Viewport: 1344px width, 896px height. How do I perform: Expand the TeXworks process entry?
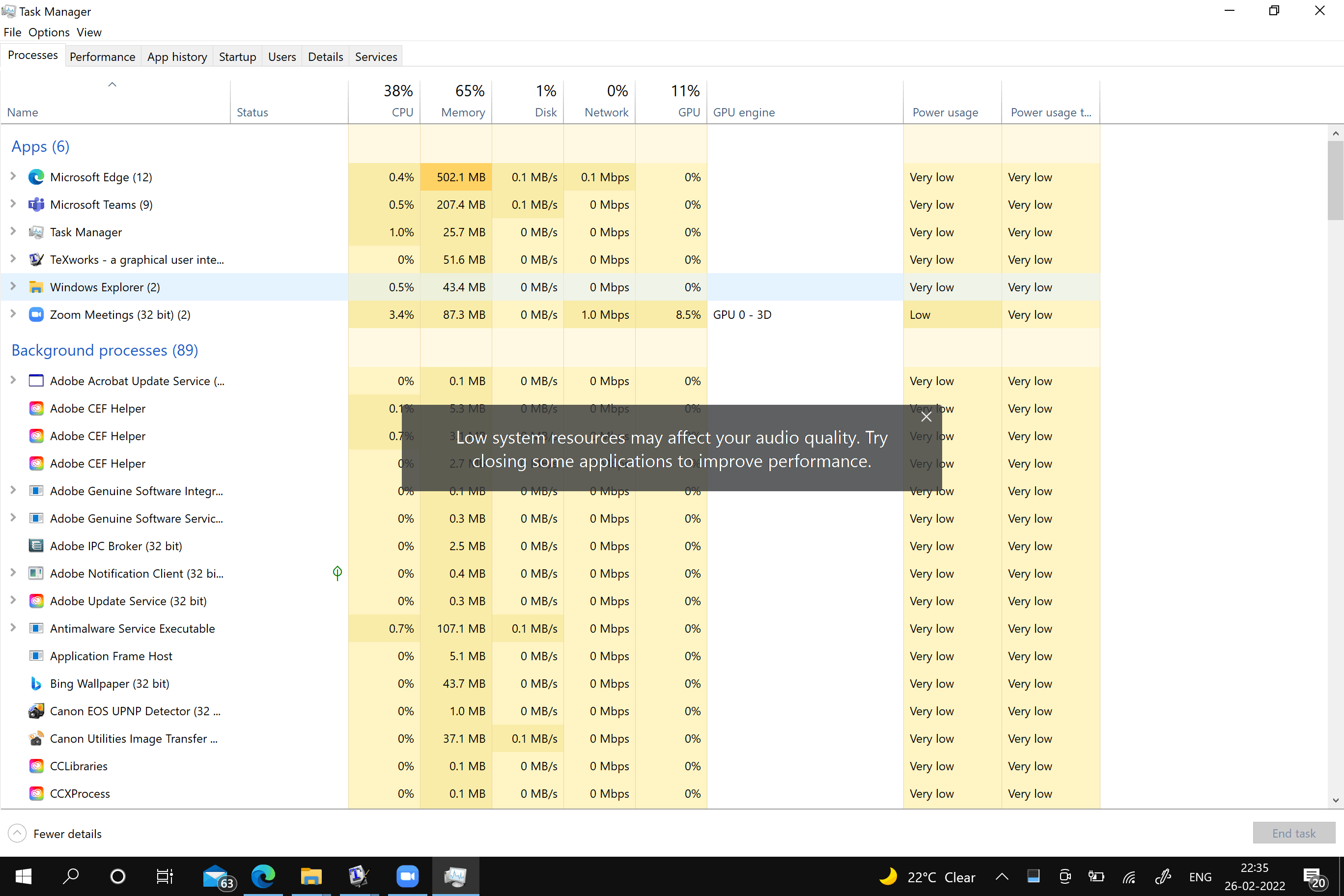13,259
